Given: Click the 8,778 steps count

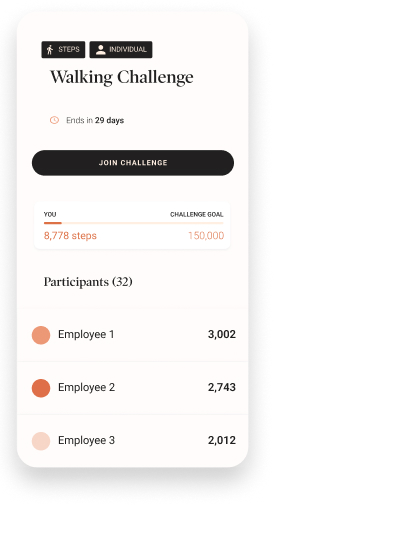Looking at the screenshot, I should (70, 236).
